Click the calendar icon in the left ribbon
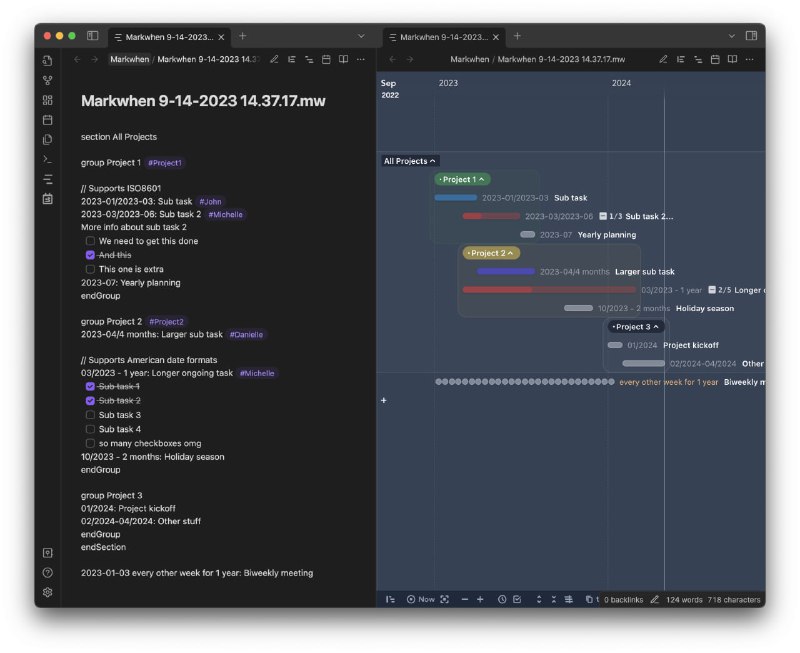This screenshot has height=653, width=800. (x=47, y=120)
